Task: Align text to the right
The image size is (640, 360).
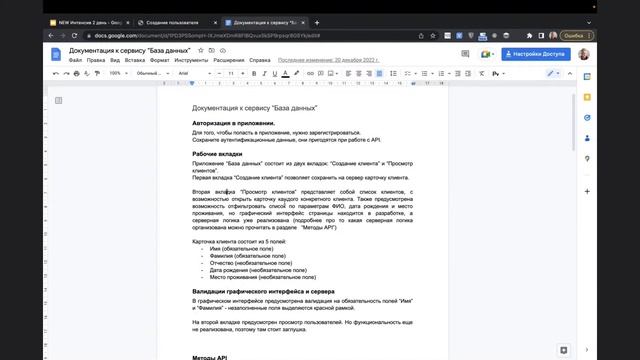Action: pyautogui.click(x=369, y=73)
